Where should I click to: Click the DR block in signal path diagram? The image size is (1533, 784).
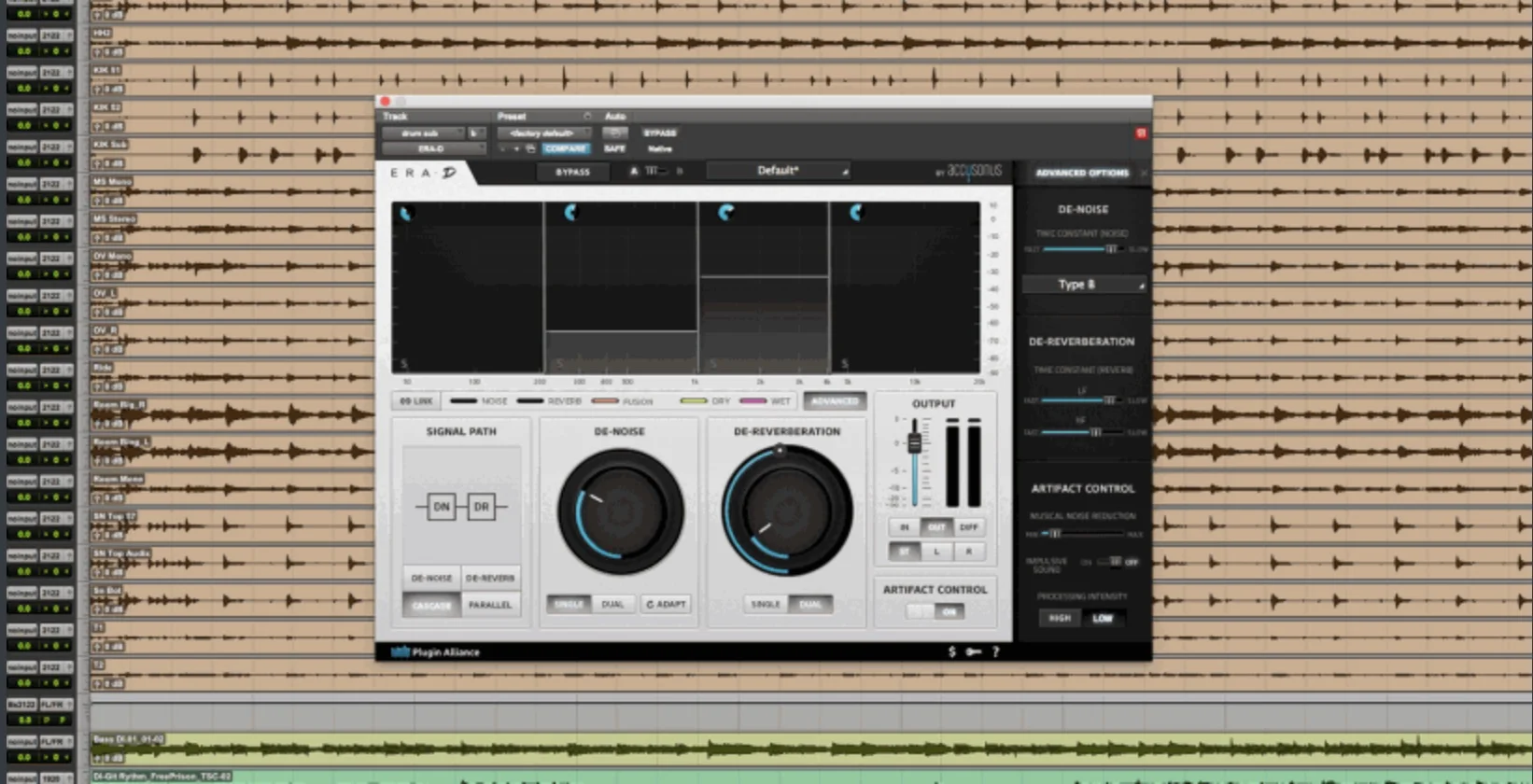point(481,507)
